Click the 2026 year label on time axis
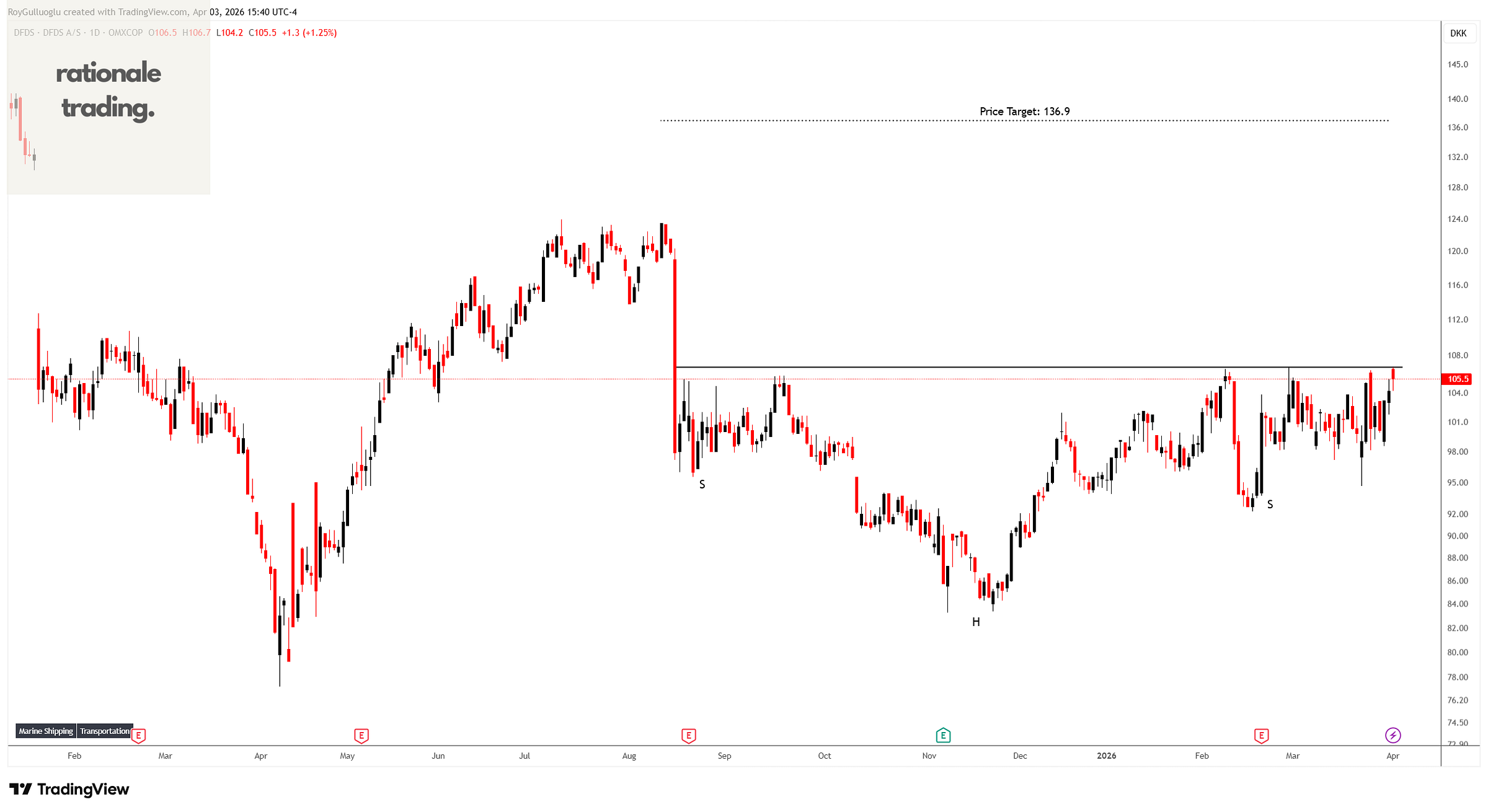The width and height of the screenshot is (1488, 812). pos(1106,756)
